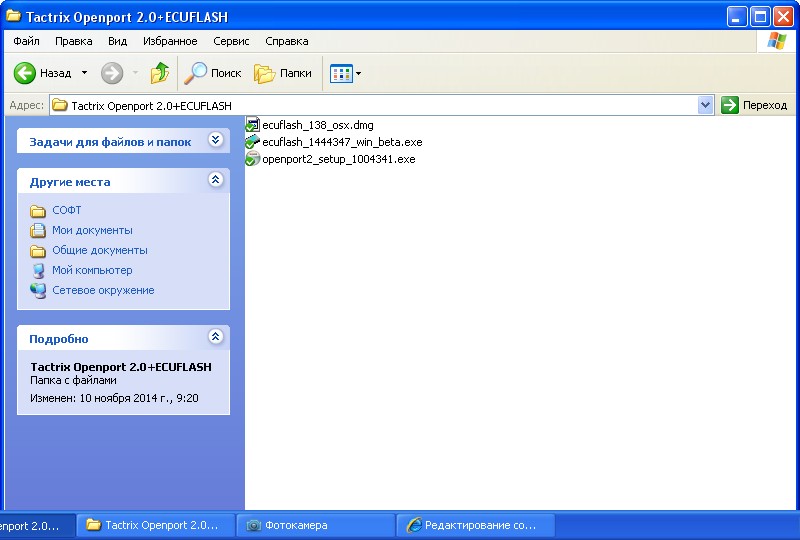Go up one folder level icon
The width and height of the screenshot is (800, 540).
click(x=160, y=73)
